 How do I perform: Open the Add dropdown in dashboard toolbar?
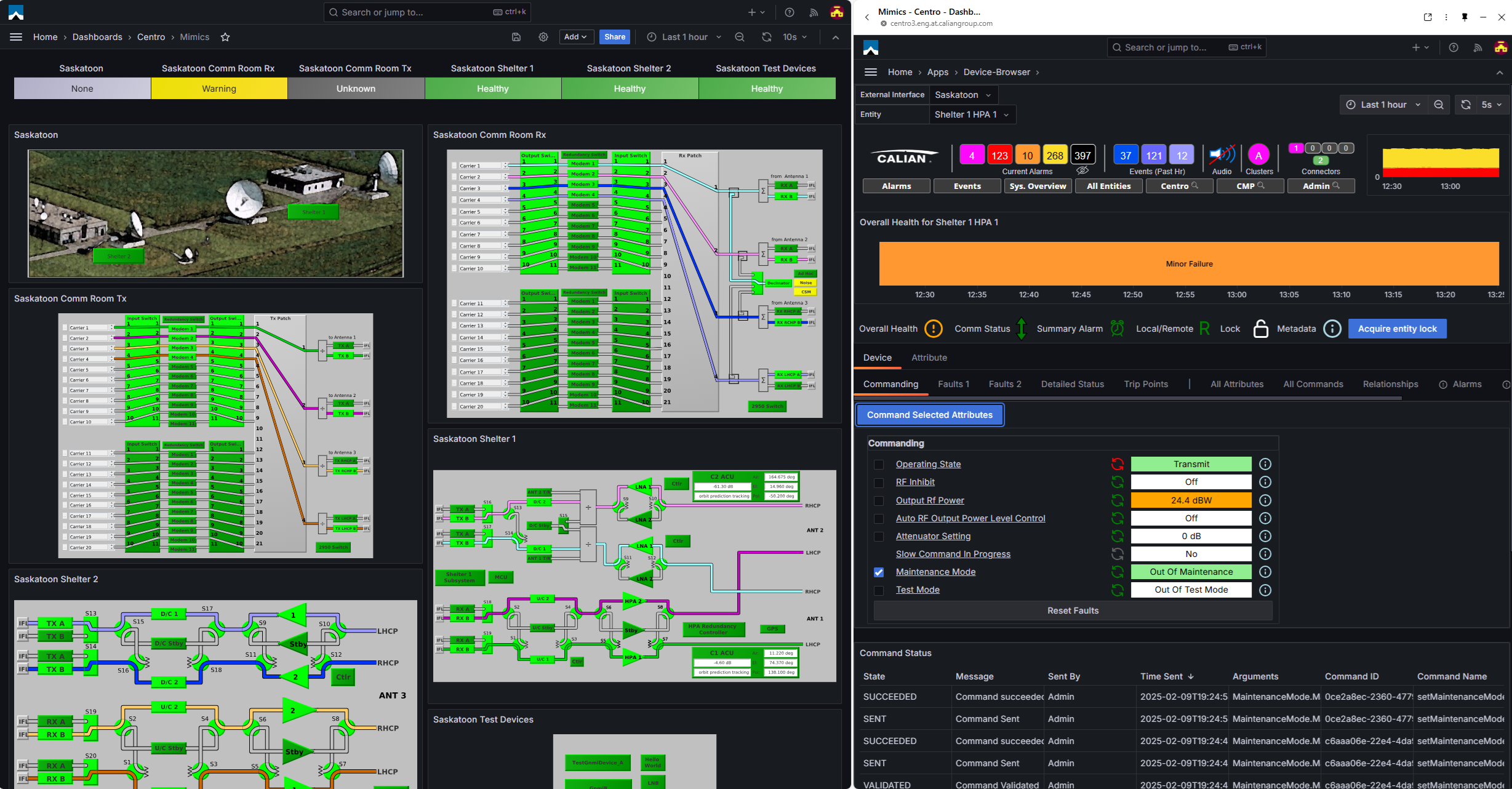click(x=576, y=37)
